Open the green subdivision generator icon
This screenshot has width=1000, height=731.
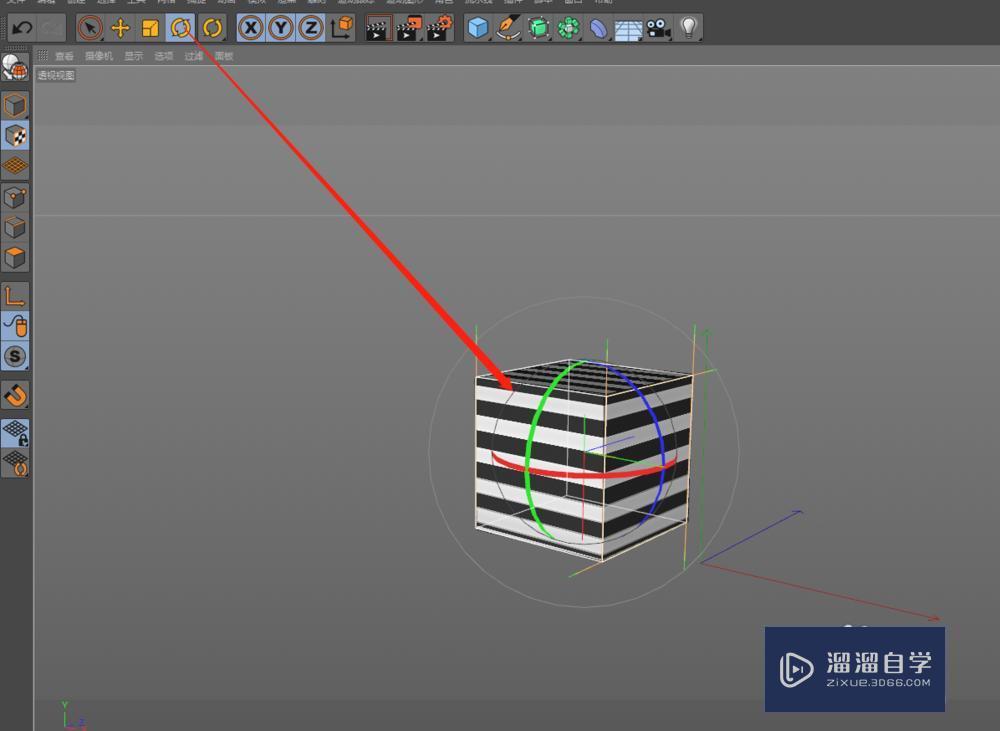(539, 28)
